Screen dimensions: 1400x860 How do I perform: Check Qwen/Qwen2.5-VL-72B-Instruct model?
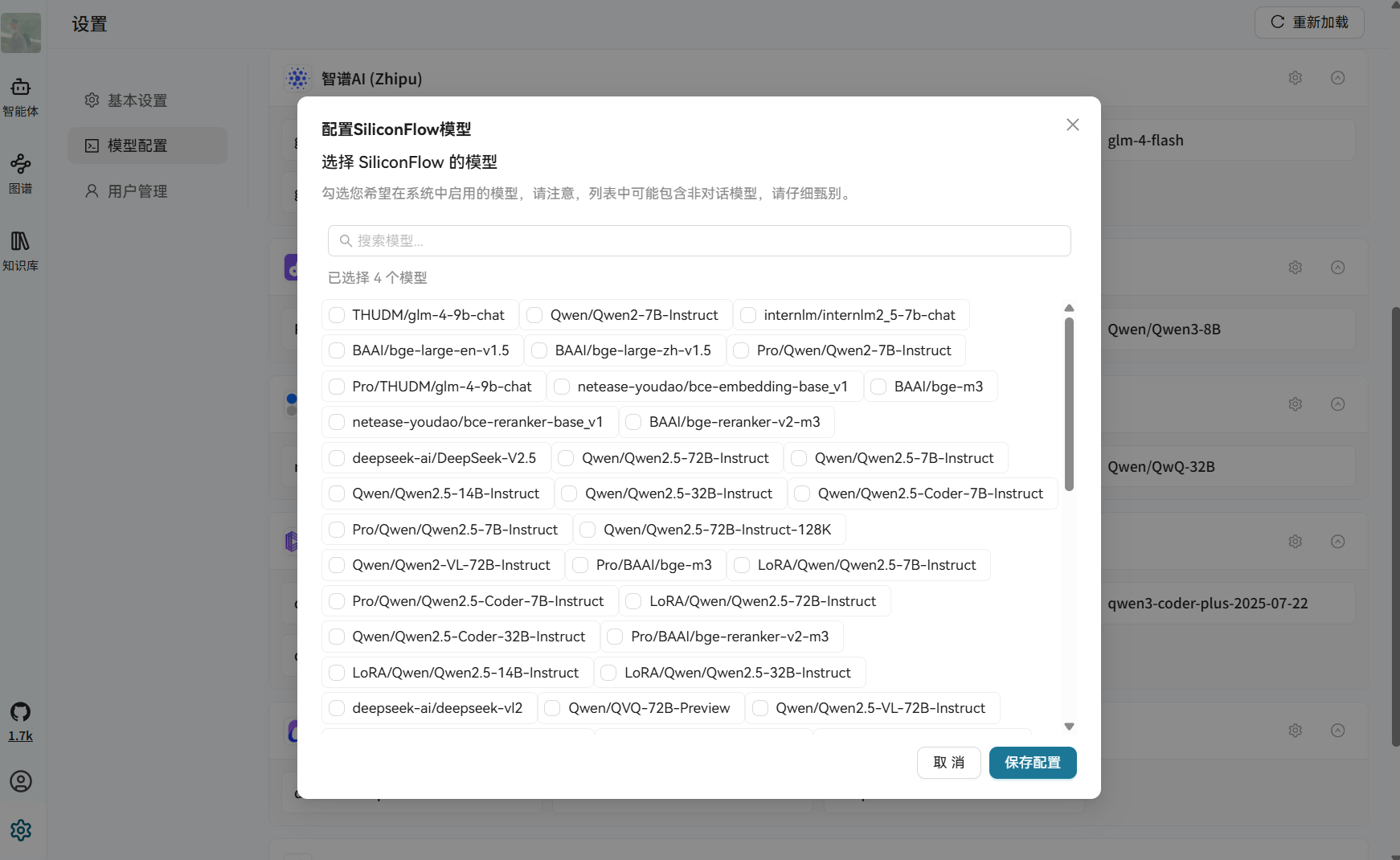760,708
